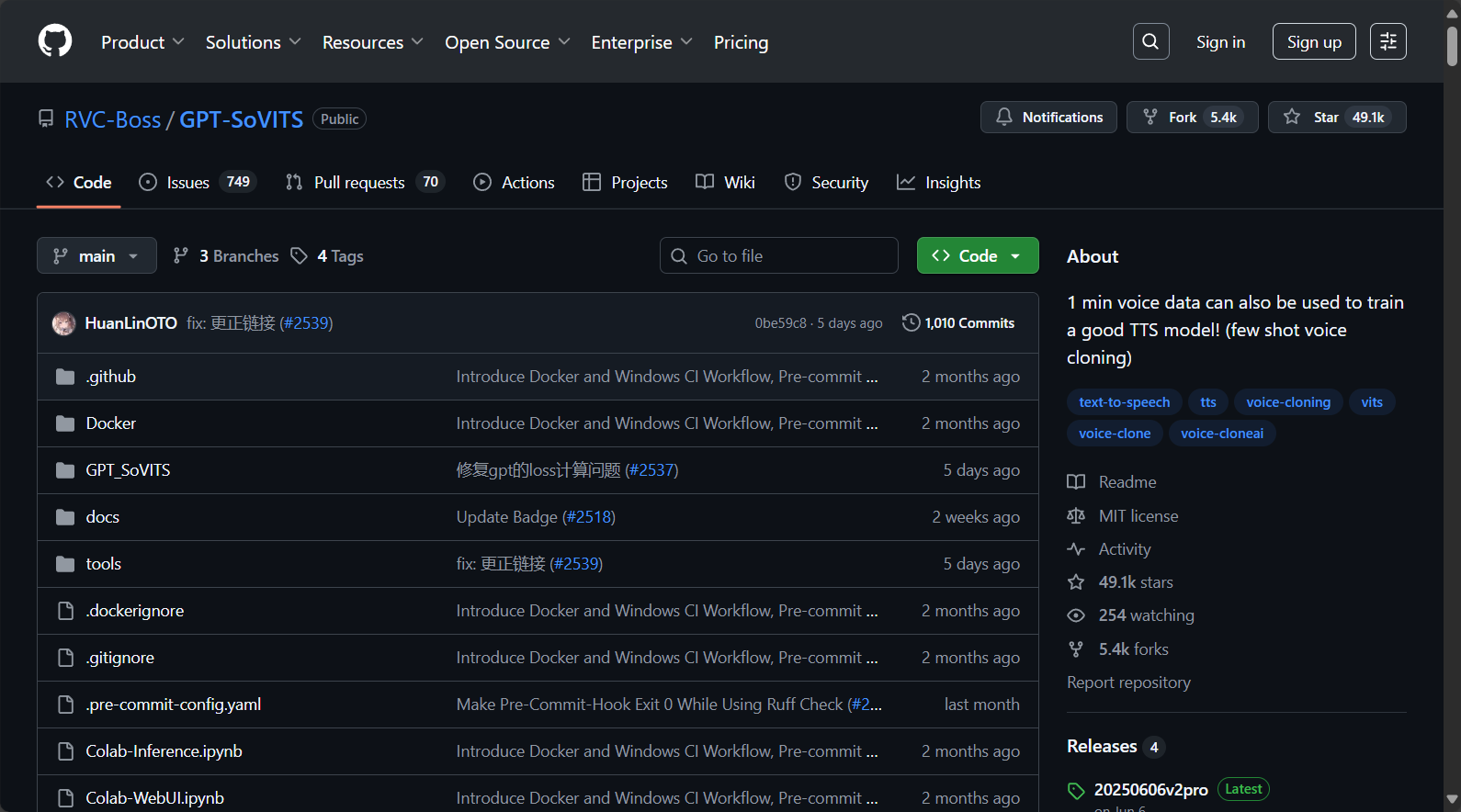Switch to the Issues tab
Viewport: 1461px width, 812px height.
[198, 183]
